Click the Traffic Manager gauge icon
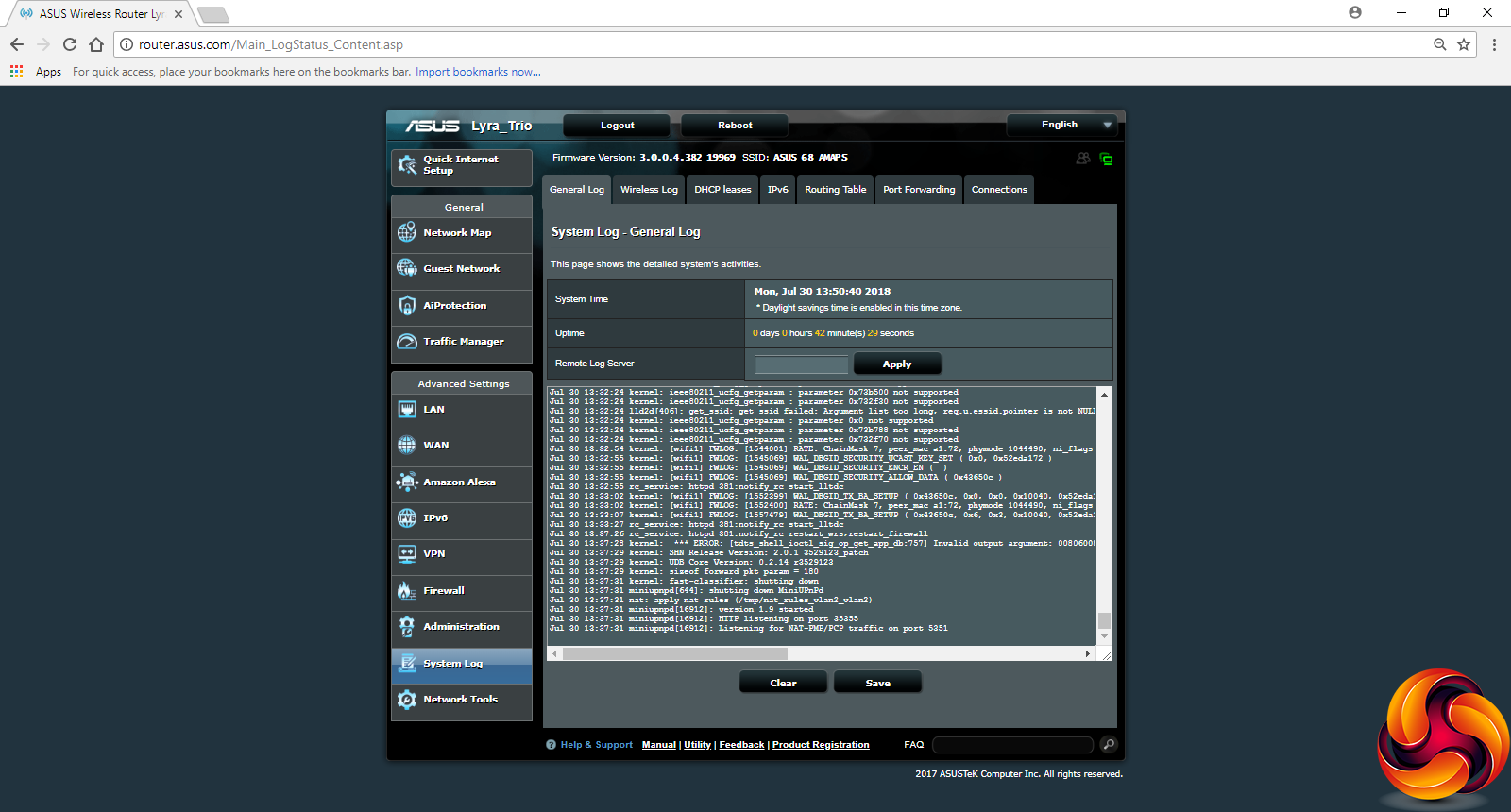The height and width of the screenshot is (812, 1511). click(407, 342)
